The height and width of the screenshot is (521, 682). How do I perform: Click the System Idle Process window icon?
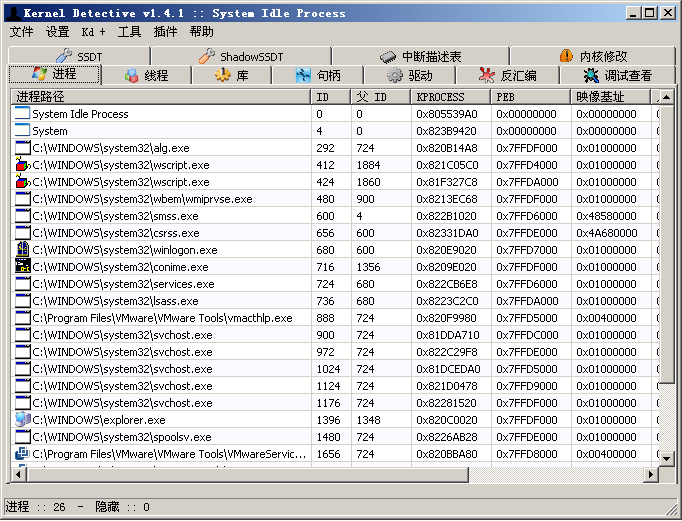[23, 114]
